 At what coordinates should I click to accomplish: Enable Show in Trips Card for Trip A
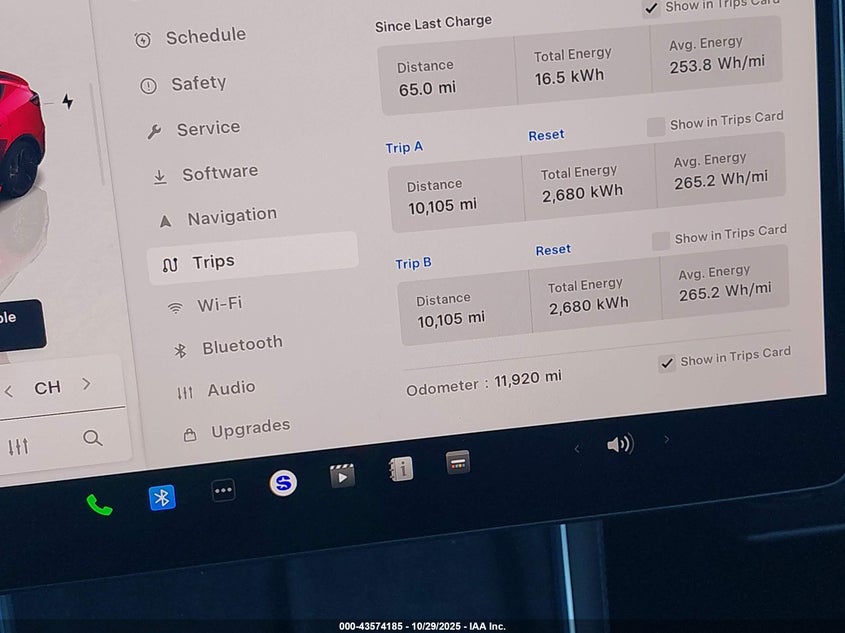coord(656,126)
